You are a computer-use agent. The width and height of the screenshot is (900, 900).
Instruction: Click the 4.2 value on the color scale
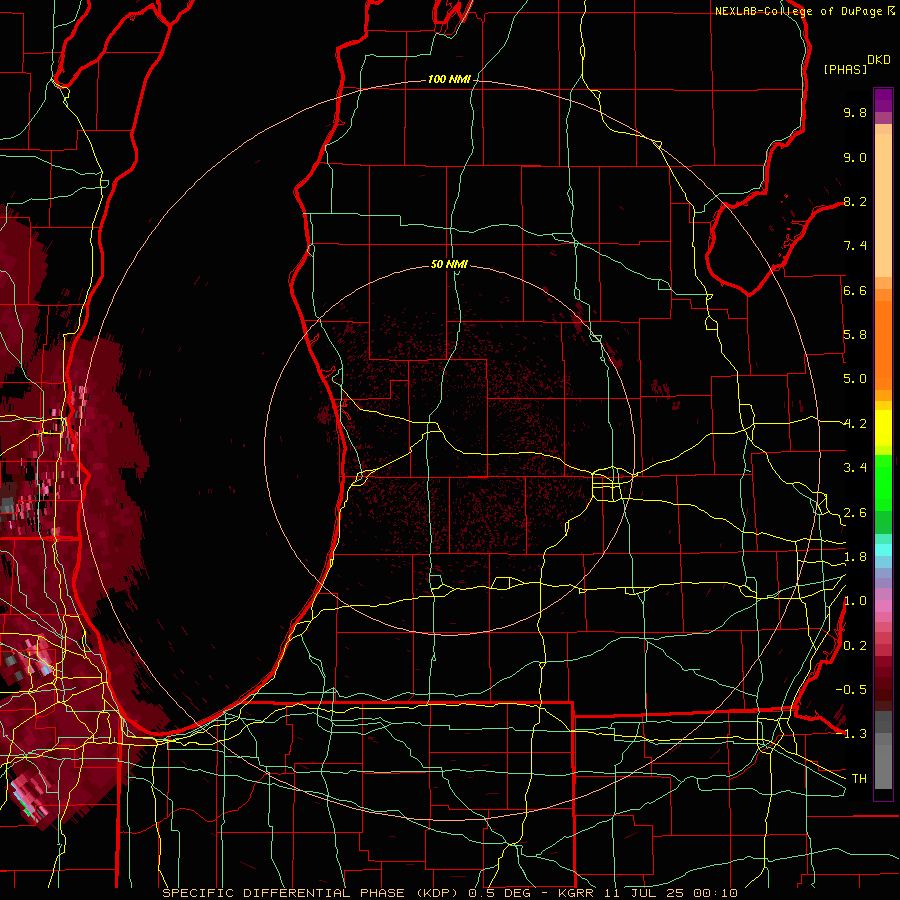[855, 424]
